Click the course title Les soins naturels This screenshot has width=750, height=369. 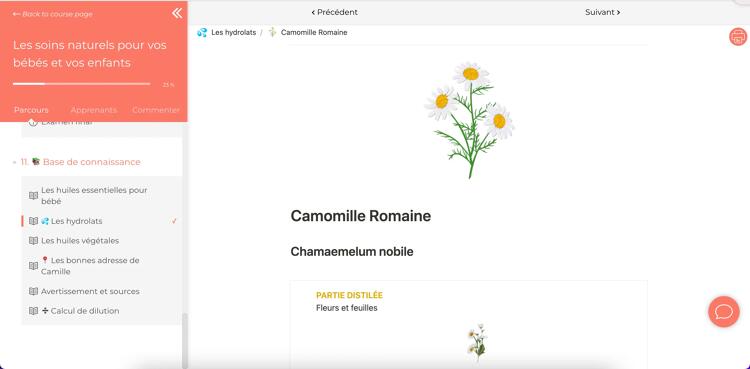coord(89,54)
